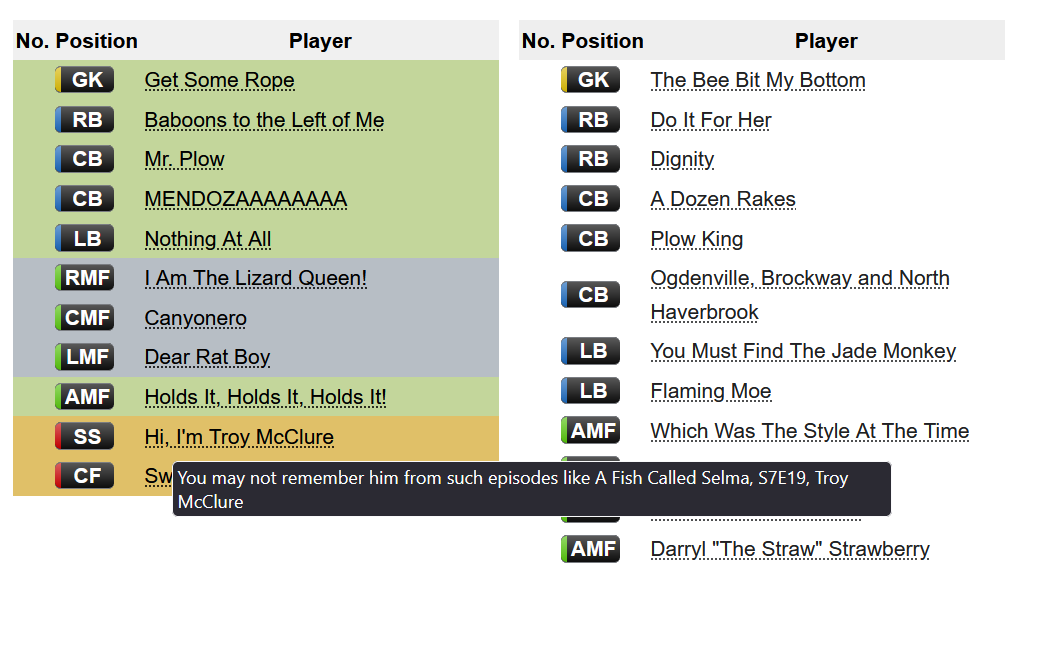Viewport: 1055px width, 646px height.
Task: Click the LMF badge beside Dear Rat Boy
Action: pos(85,357)
